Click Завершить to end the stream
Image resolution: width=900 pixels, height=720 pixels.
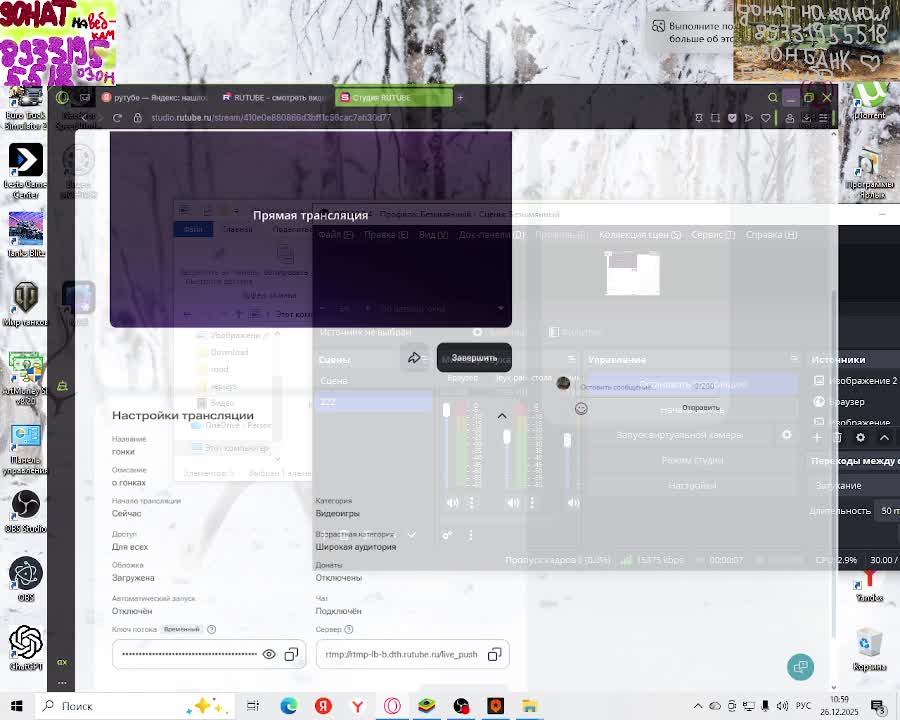tap(474, 358)
